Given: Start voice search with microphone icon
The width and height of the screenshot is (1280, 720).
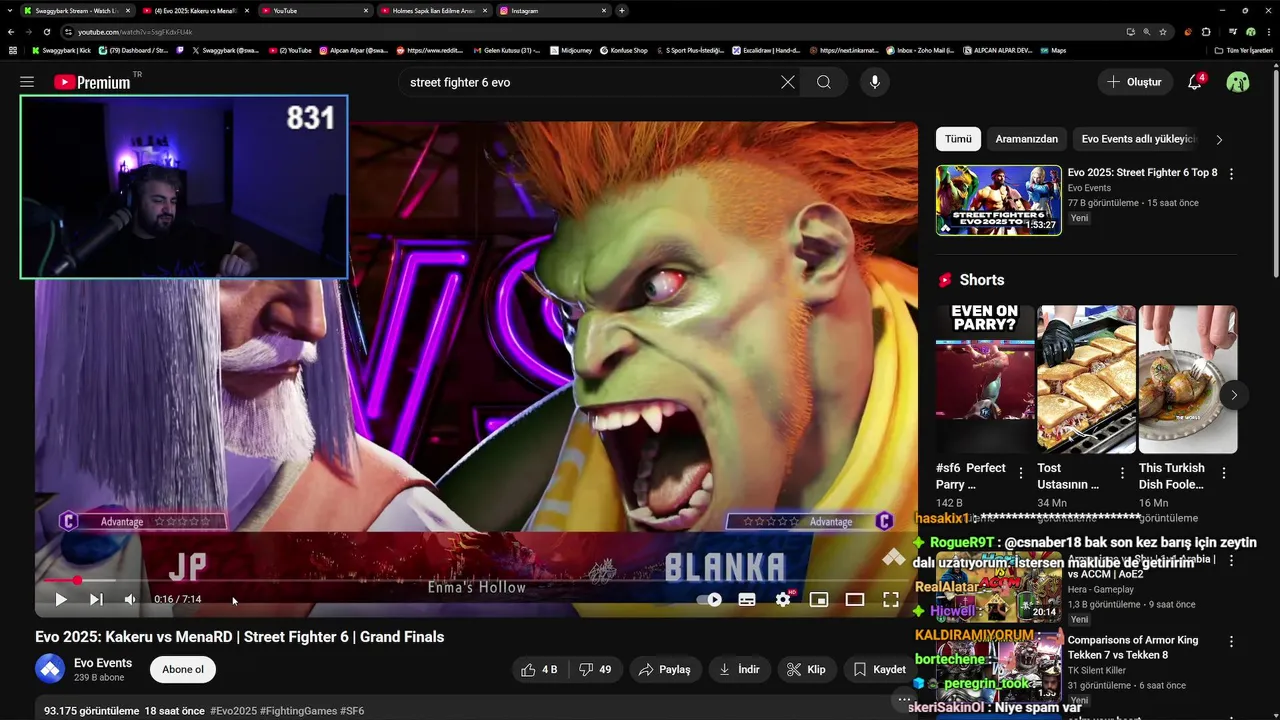Looking at the screenshot, I should pyautogui.click(x=875, y=82).
